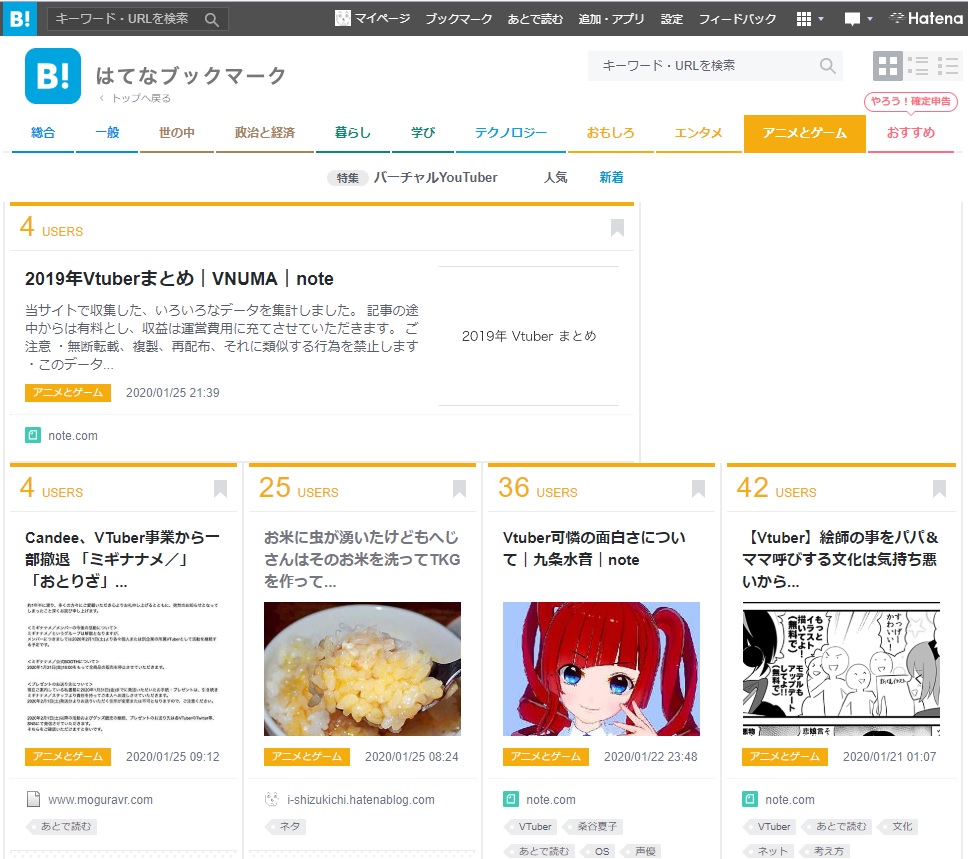Click the ネタ tag
The width and height of the screenshot is (968, 859).
(x=288, y=826)
